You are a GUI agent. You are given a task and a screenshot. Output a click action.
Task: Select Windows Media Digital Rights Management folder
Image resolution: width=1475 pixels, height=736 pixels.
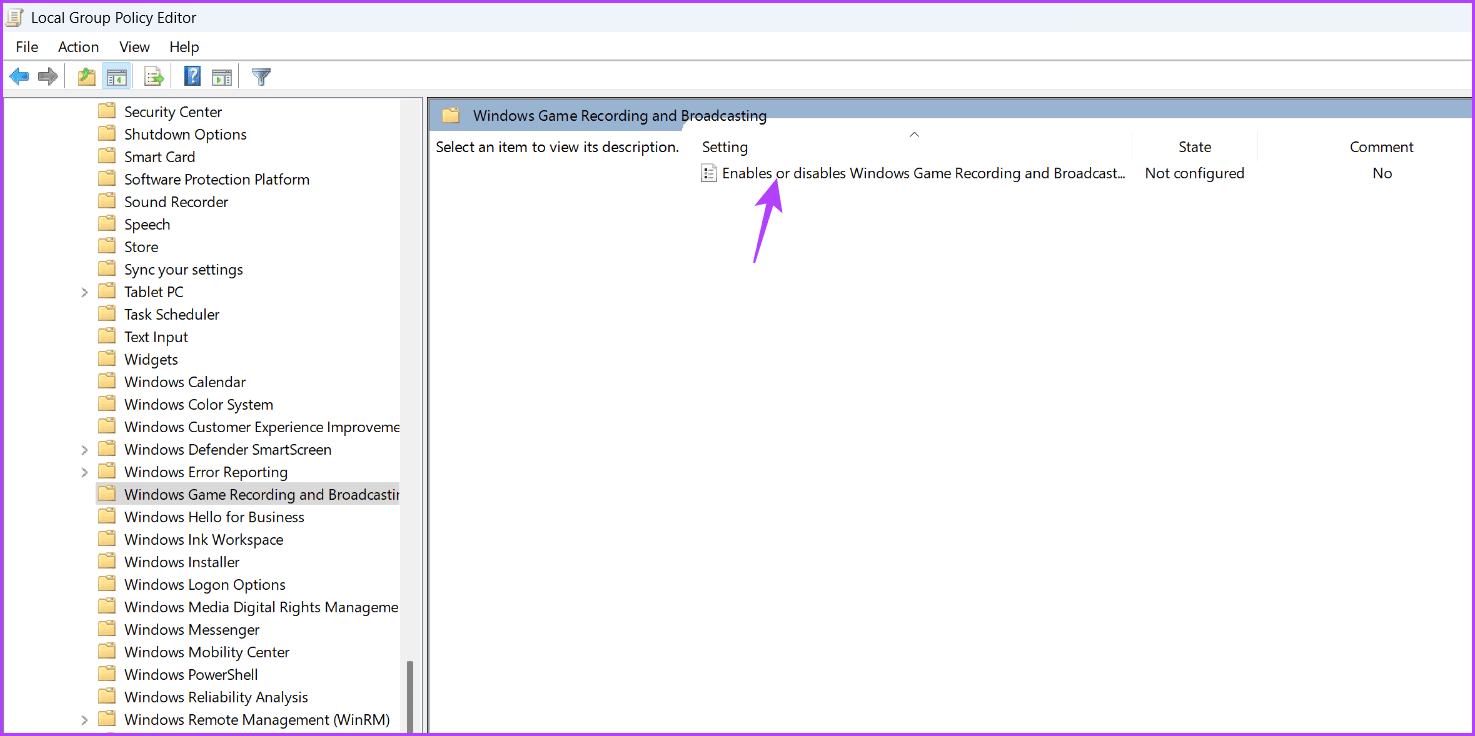point(261,607)
